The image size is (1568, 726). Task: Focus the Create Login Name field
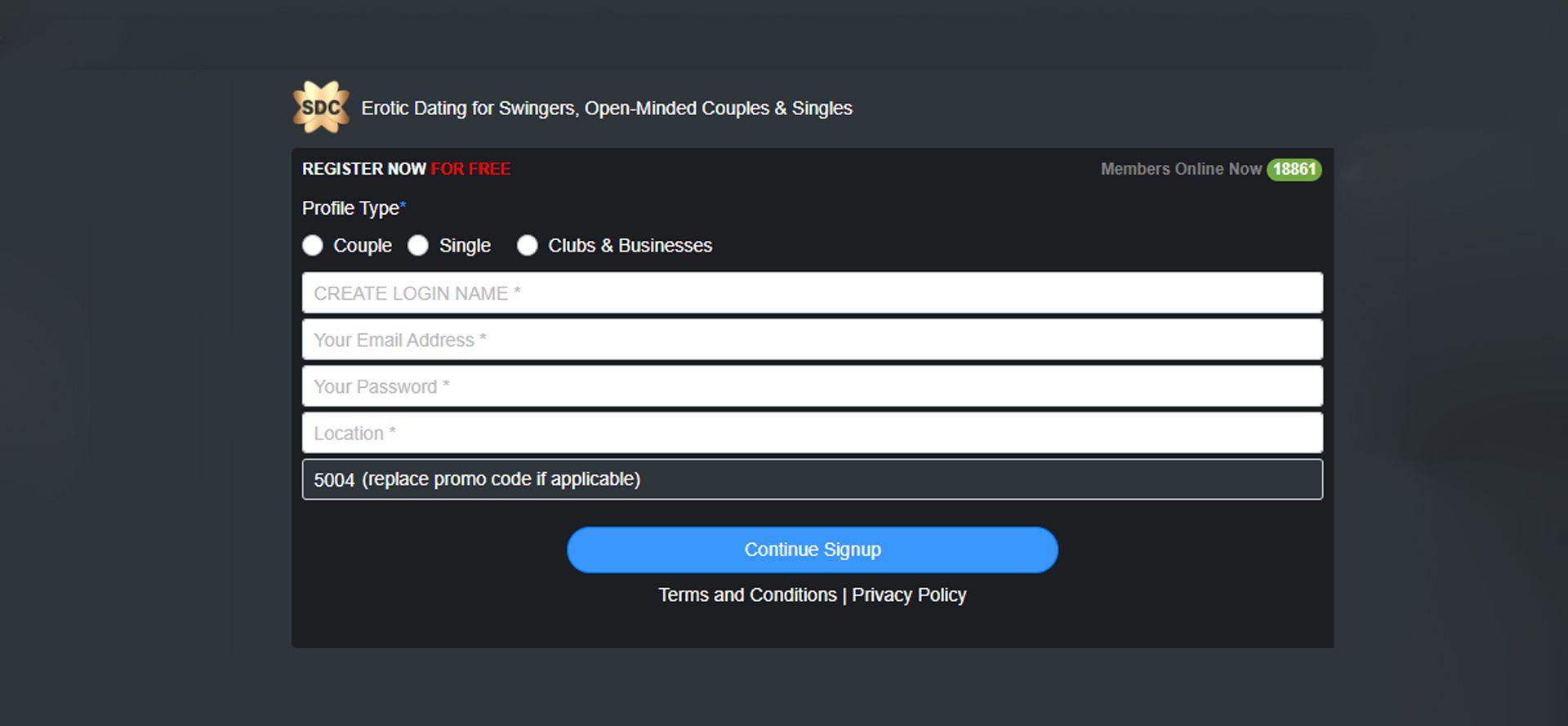click(813, 293)
